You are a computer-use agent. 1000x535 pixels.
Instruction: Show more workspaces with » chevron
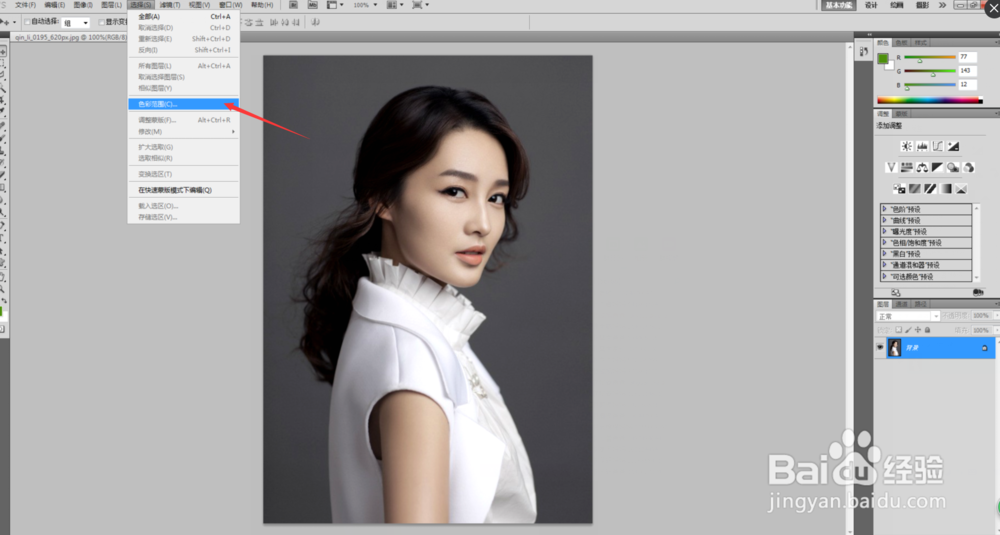pyautogui.click(x=942, y=4)
